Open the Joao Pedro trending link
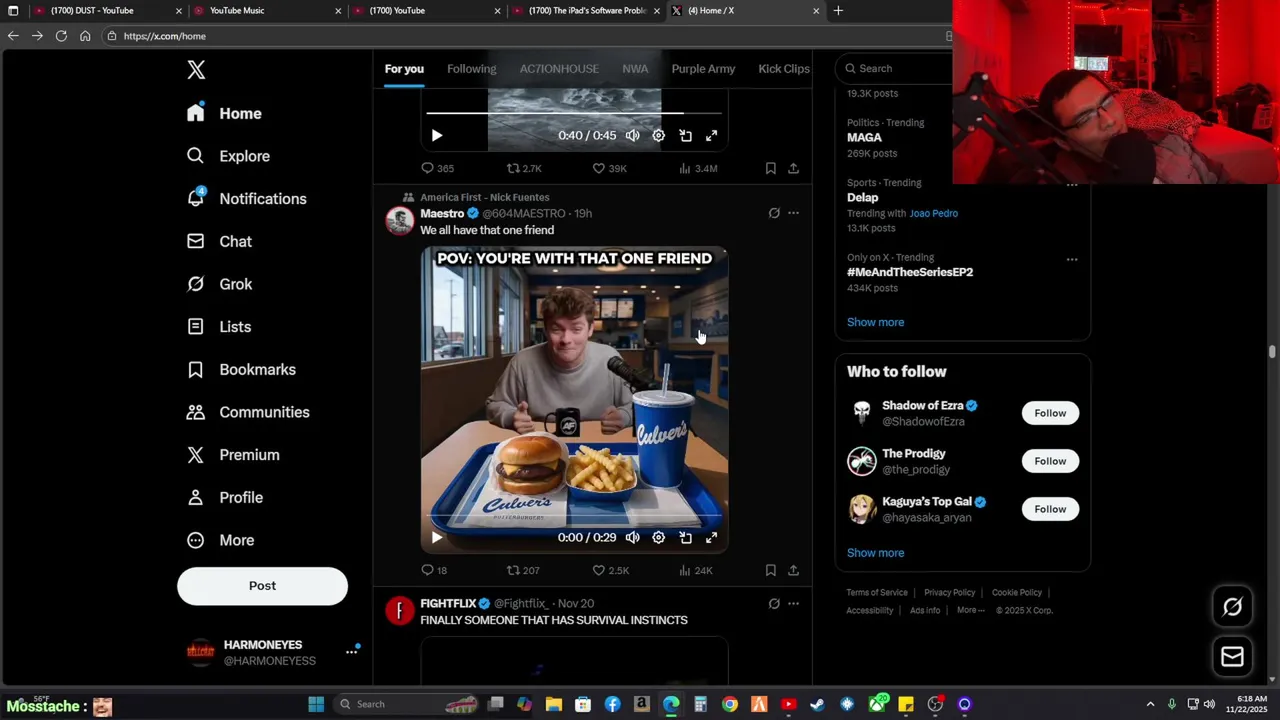Screen dimensions: 1280x720 click(x=933, y=213)
